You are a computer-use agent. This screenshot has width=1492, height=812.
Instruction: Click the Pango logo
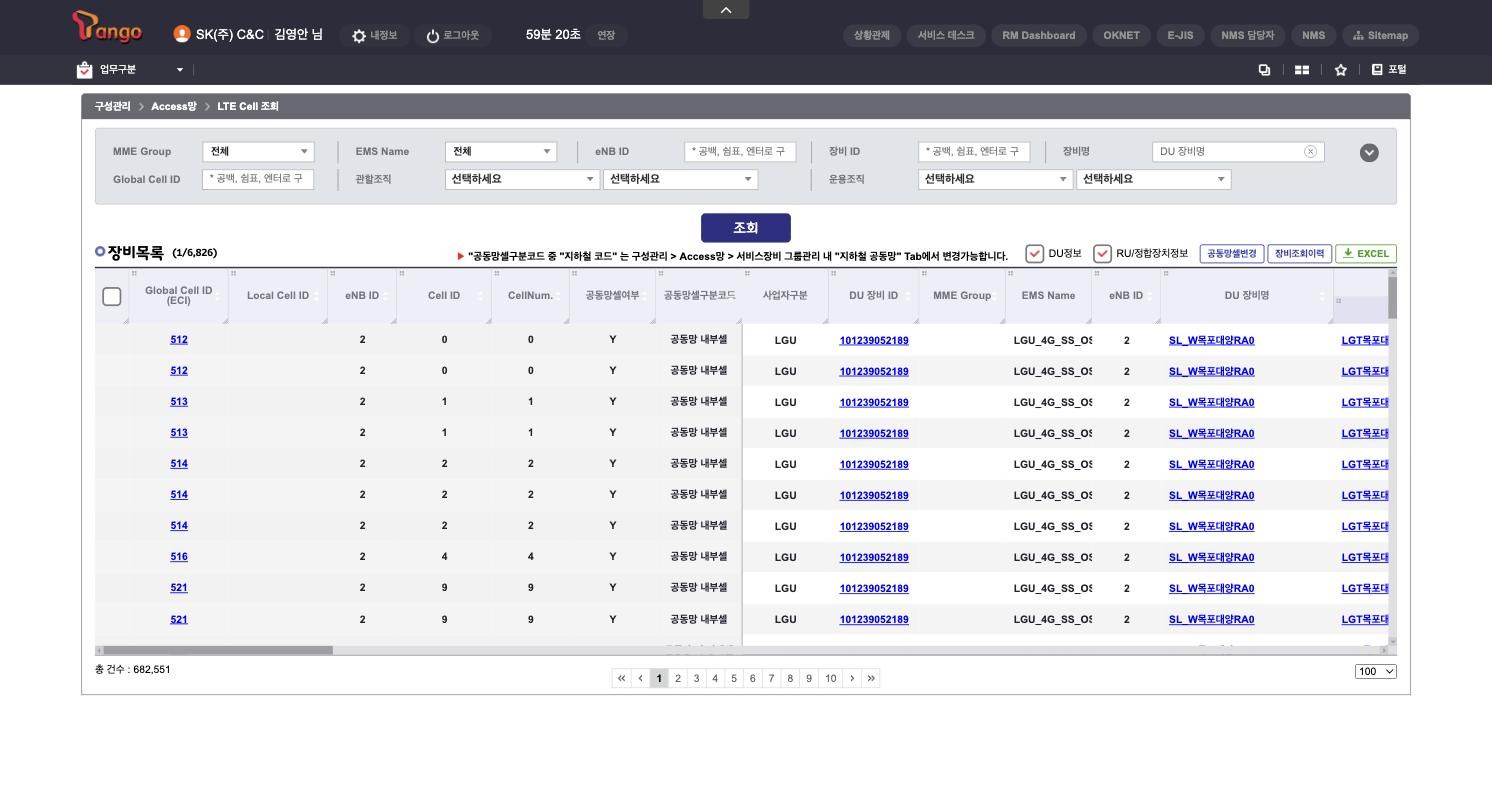click(x=107, y=27)
